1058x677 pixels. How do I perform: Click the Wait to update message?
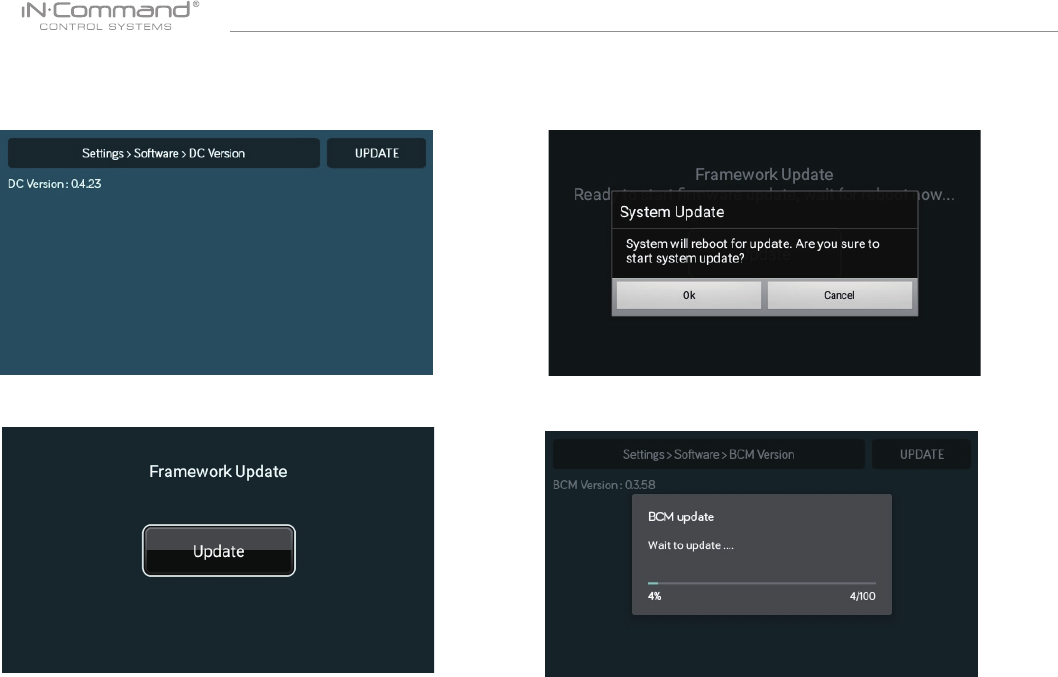click(x=690, y=545)
